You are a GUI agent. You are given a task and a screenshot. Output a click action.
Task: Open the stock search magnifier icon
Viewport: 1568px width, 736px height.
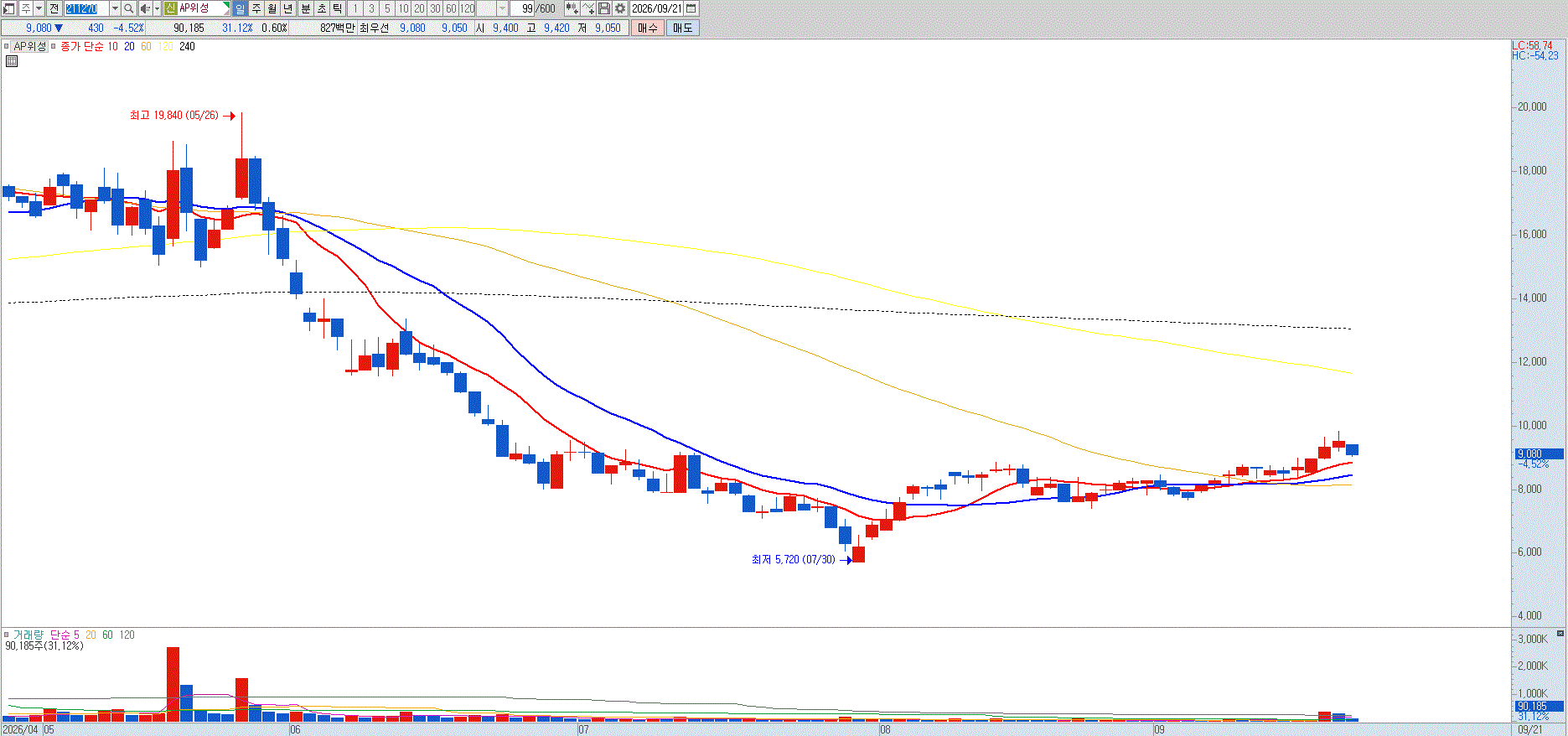tap(128, 8)
